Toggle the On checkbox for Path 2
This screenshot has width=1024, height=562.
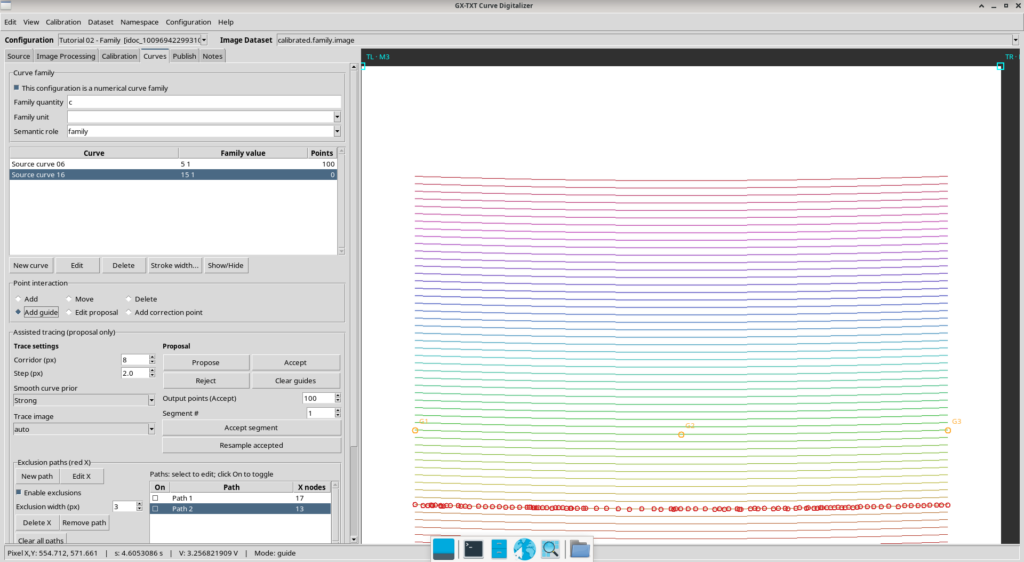point(155,508)
